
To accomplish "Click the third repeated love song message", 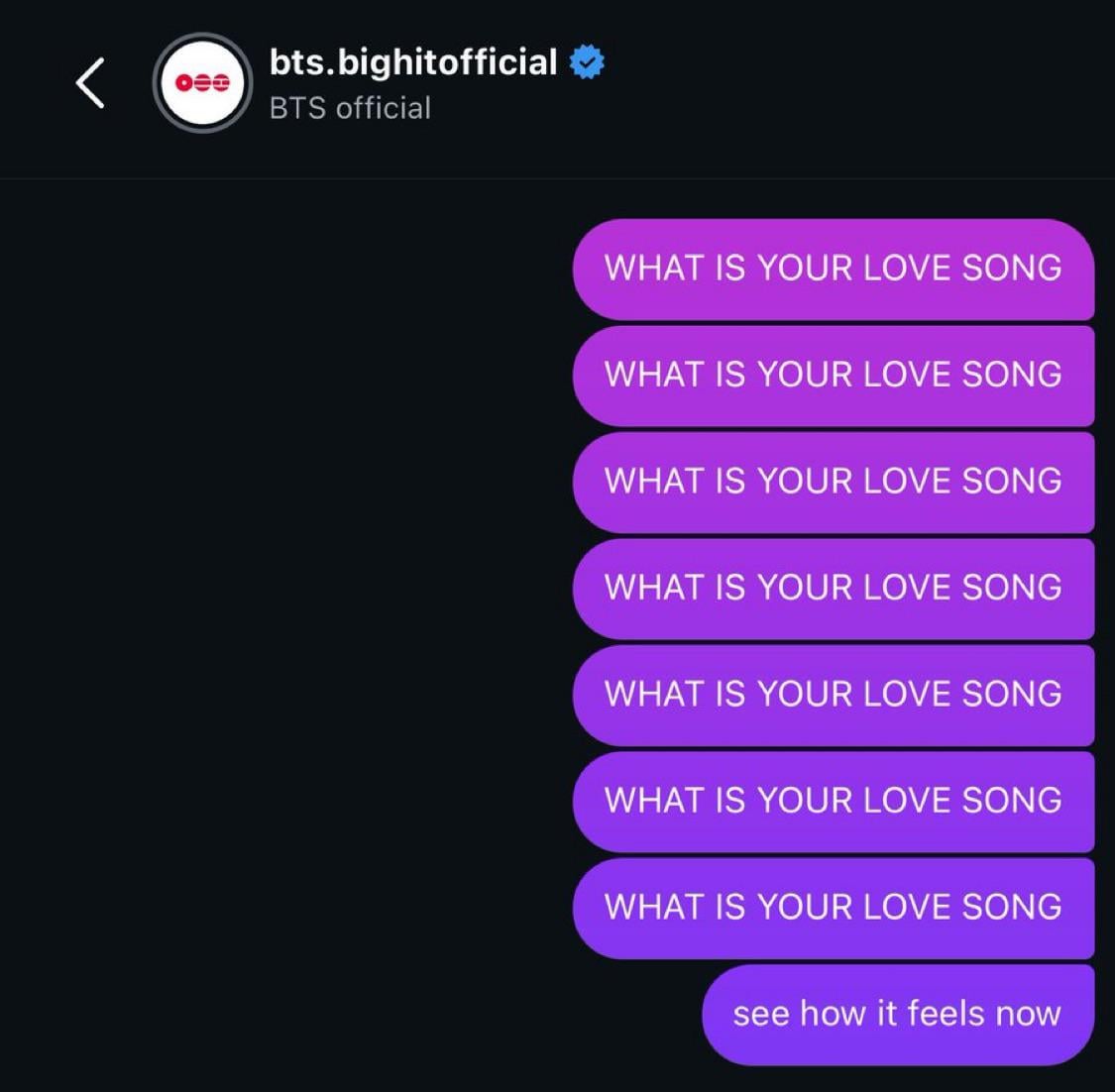I will click(x=834, y=483).
